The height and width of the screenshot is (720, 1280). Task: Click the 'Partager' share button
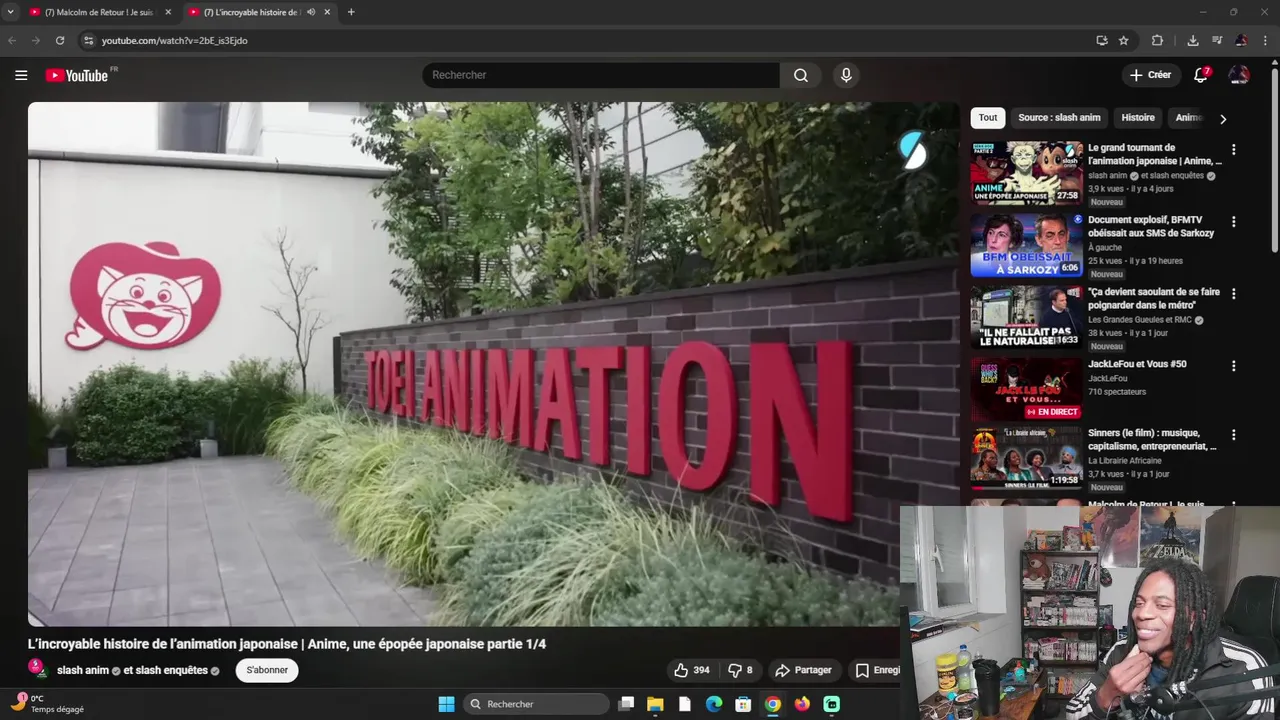[x=804, y=670]
